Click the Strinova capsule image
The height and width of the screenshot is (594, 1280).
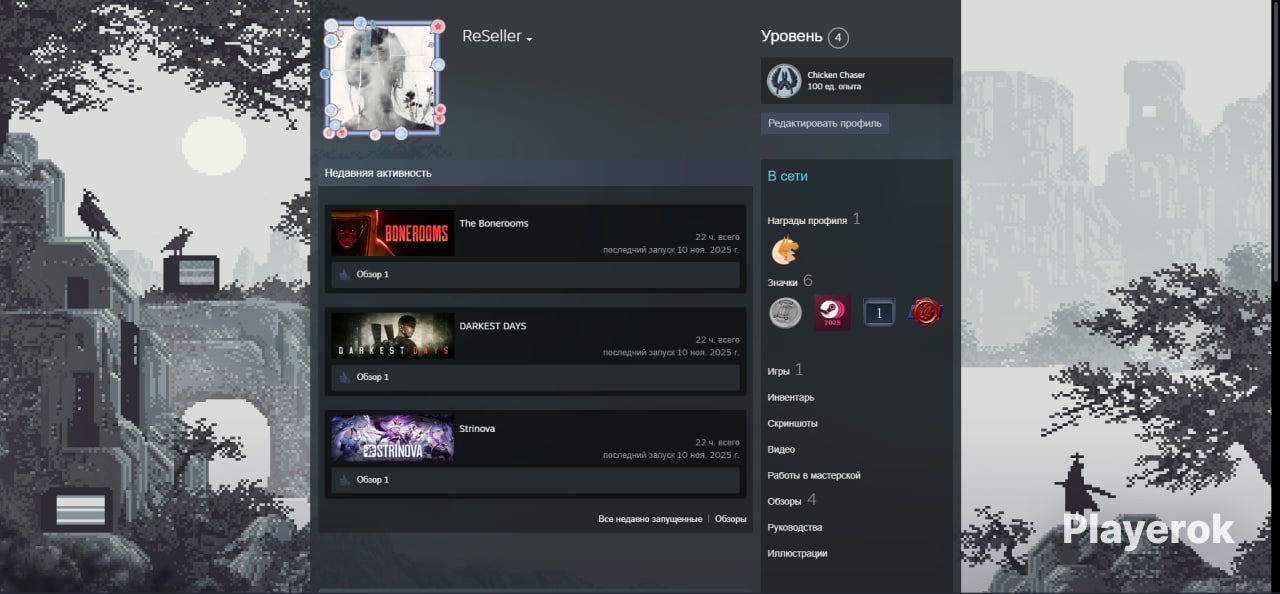click(392, 439)
